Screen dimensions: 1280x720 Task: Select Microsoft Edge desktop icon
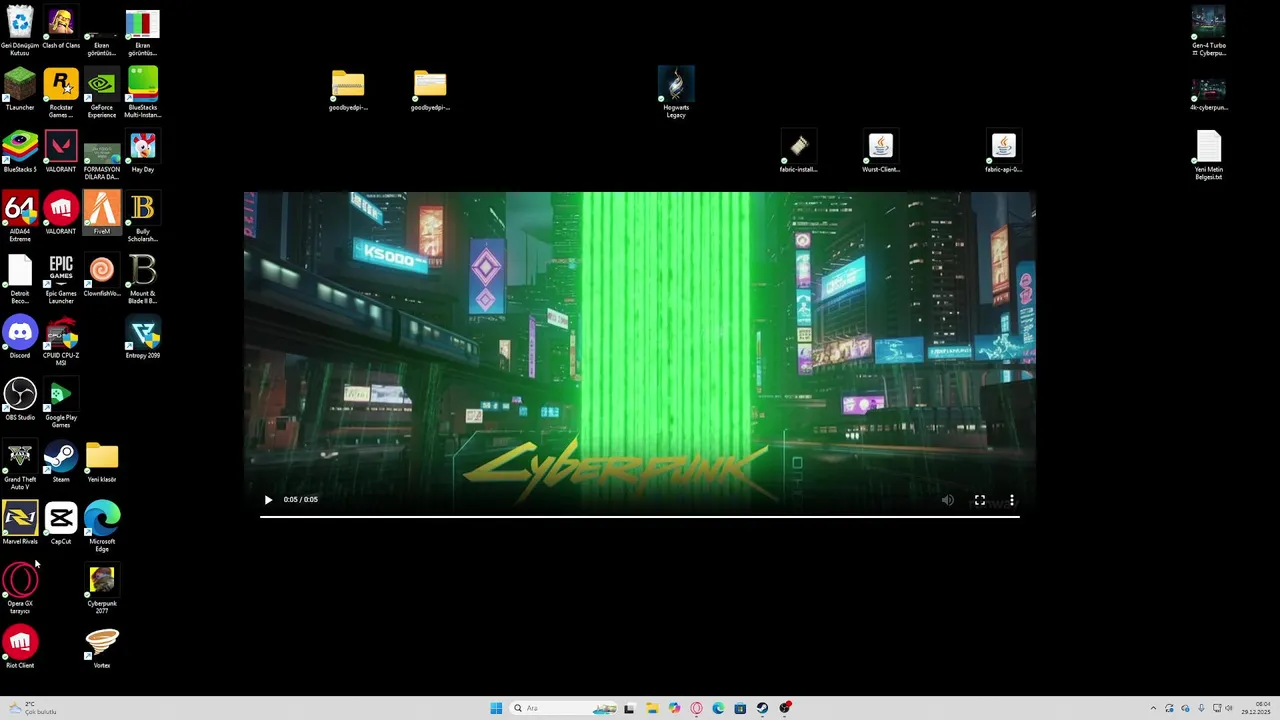pyautogui.click(x=102, y=527)
